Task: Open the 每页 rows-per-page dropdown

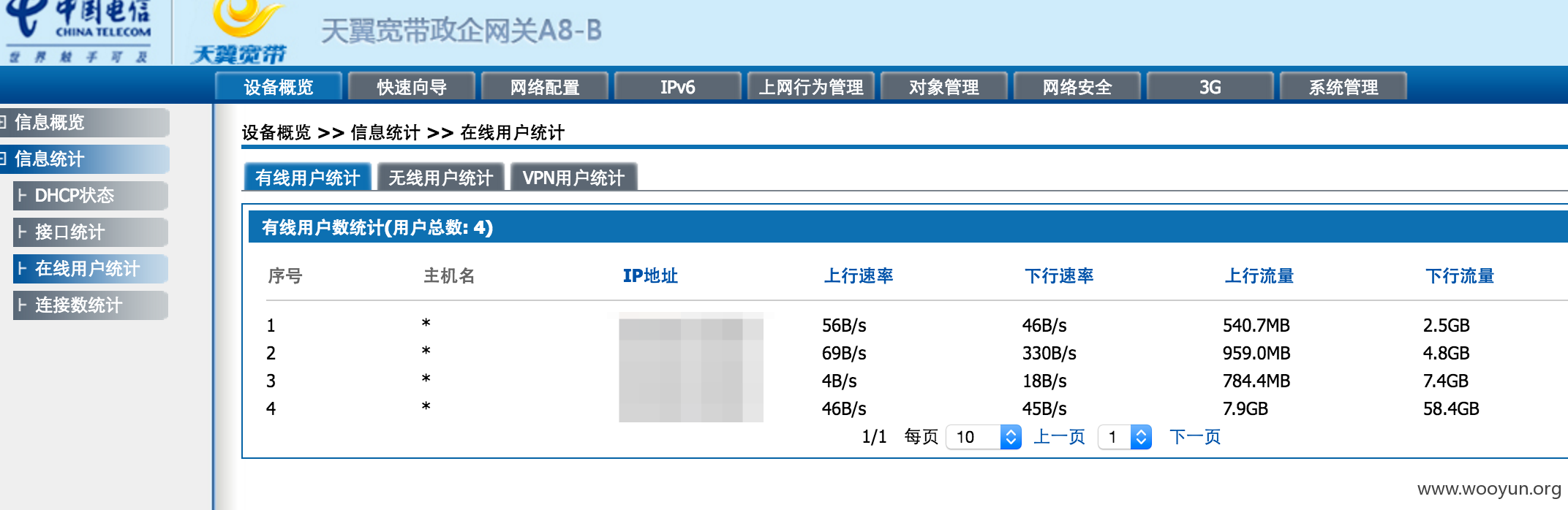Action: pos(984,437)
